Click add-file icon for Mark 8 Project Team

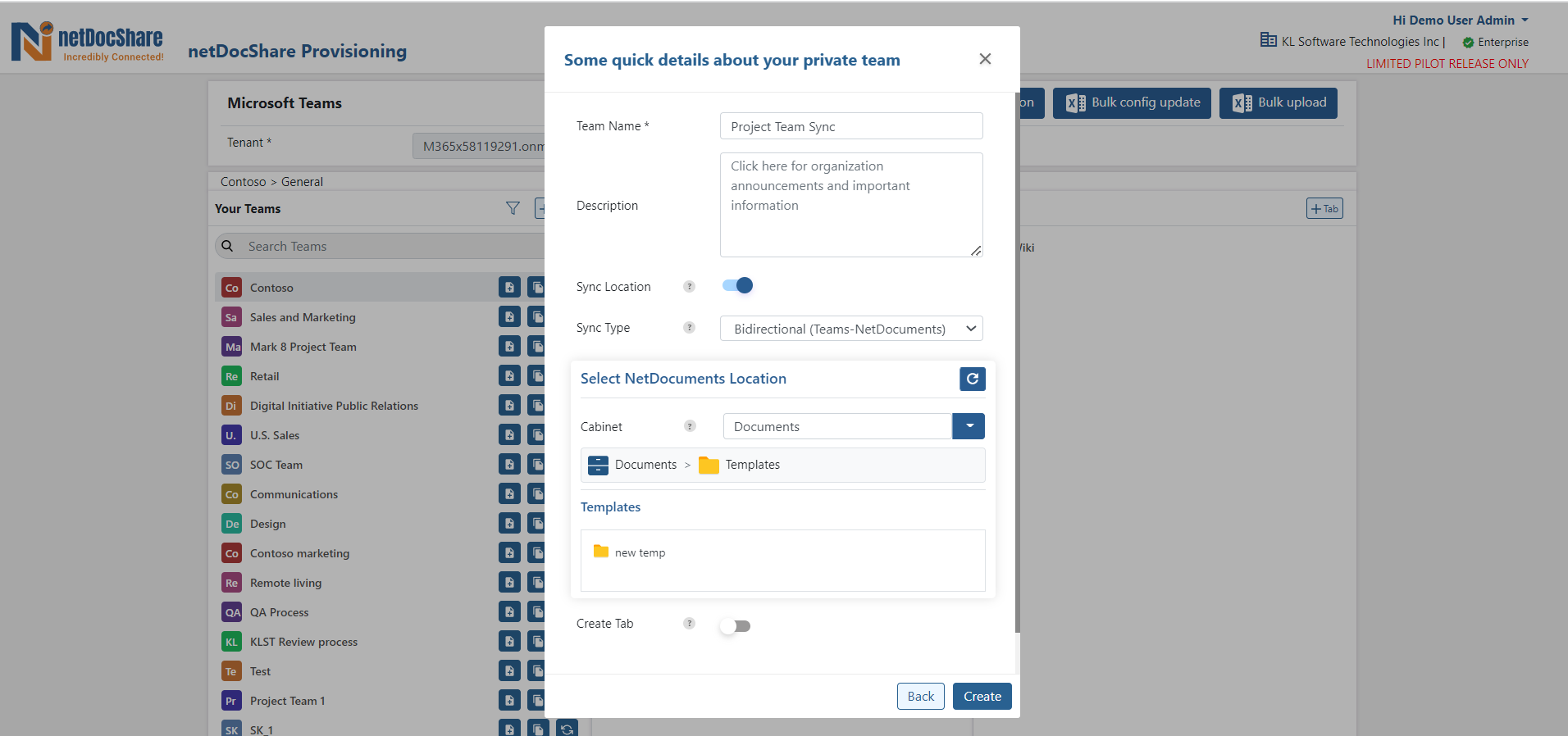[x=509, y=346]
